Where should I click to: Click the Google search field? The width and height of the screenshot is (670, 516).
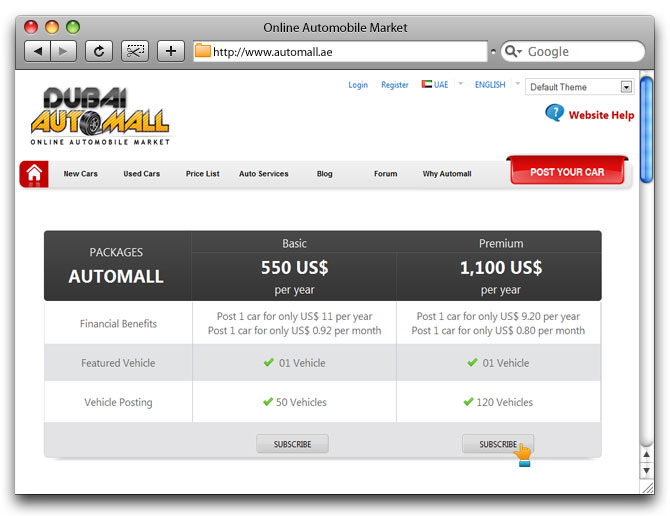[x=573, y=51]
